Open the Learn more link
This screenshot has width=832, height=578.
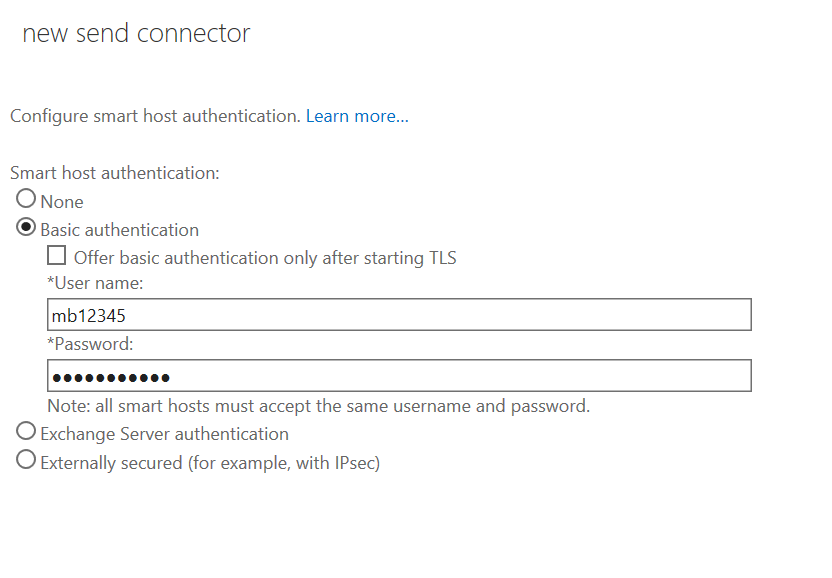pos(357,116)
